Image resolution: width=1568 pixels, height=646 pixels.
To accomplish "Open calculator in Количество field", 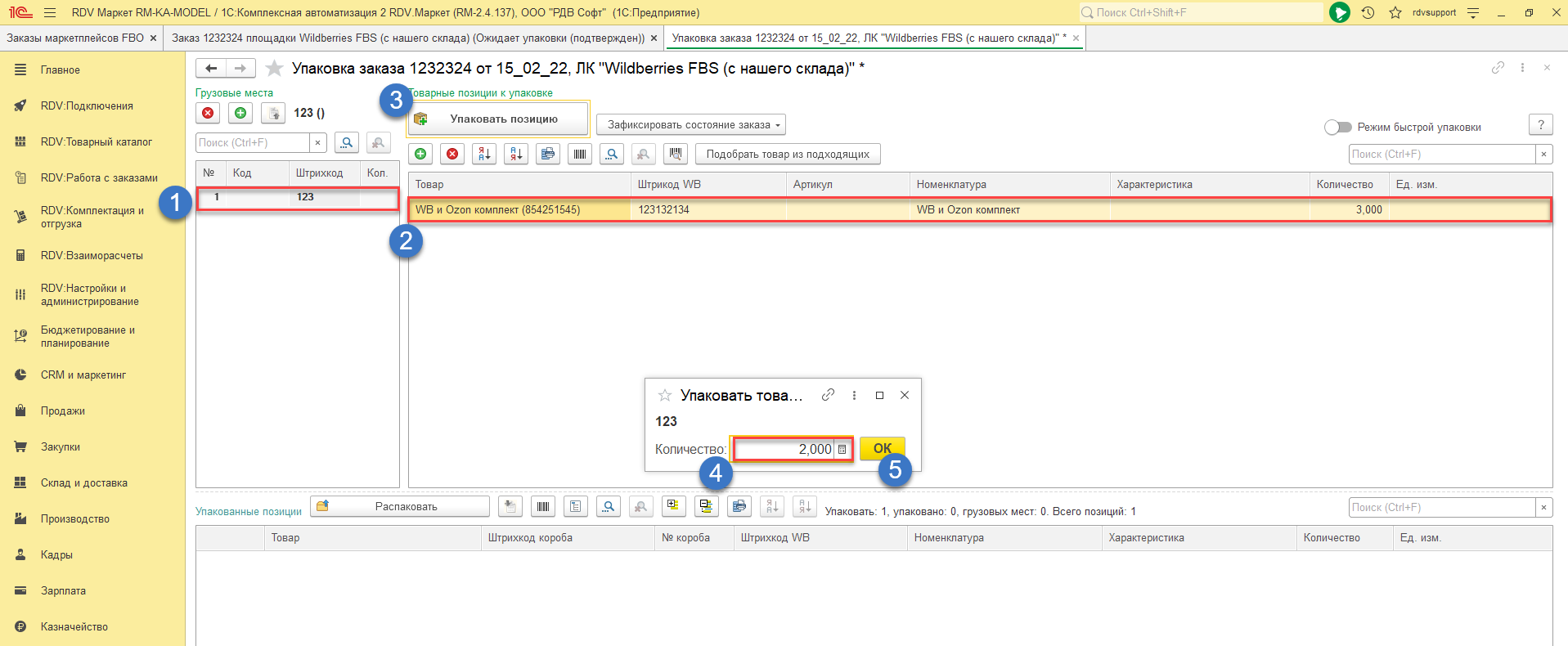I will click(x=842, y=449).
